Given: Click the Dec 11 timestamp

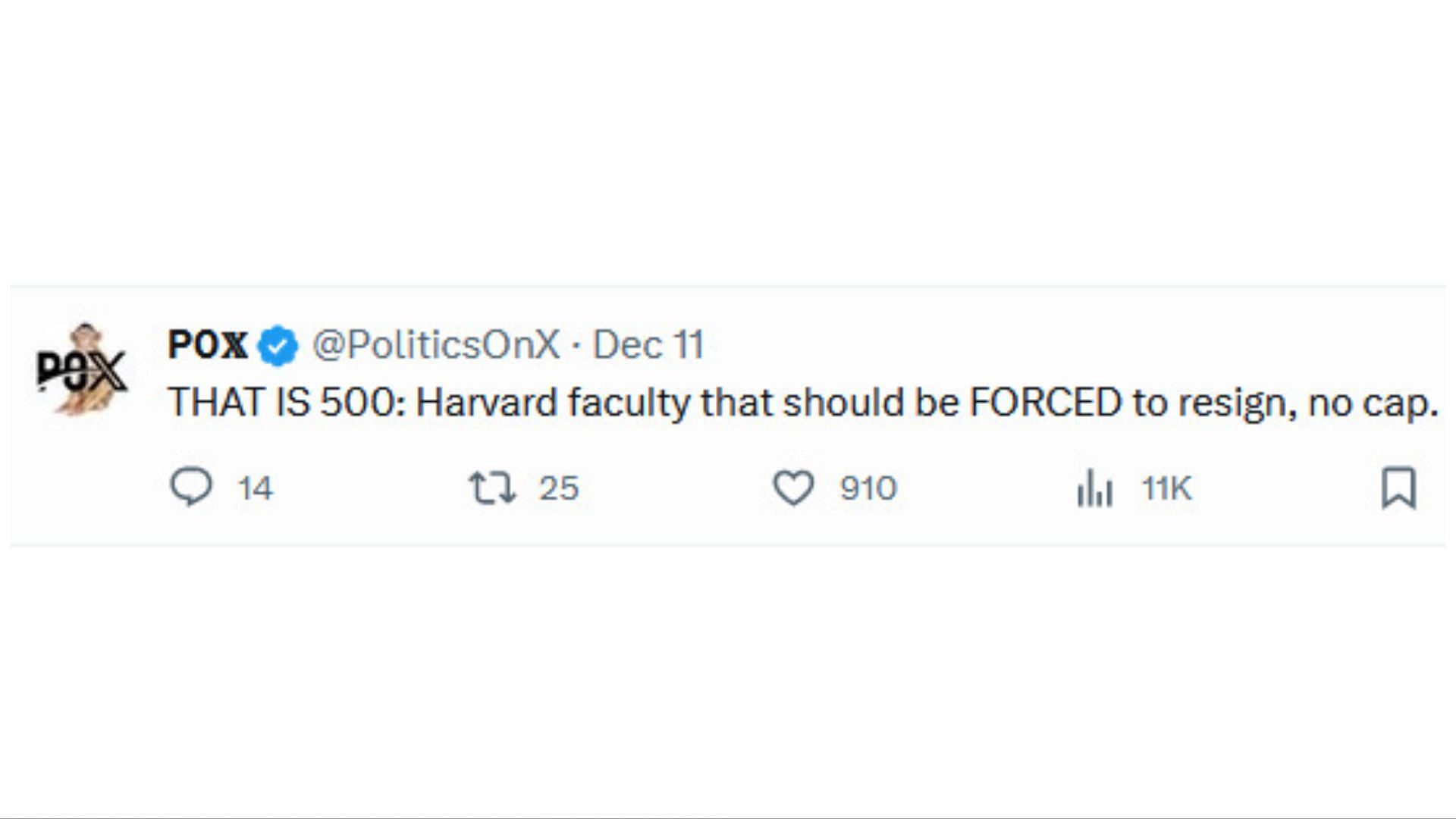Looking at the screenshot, I should [x=648, y=345].
